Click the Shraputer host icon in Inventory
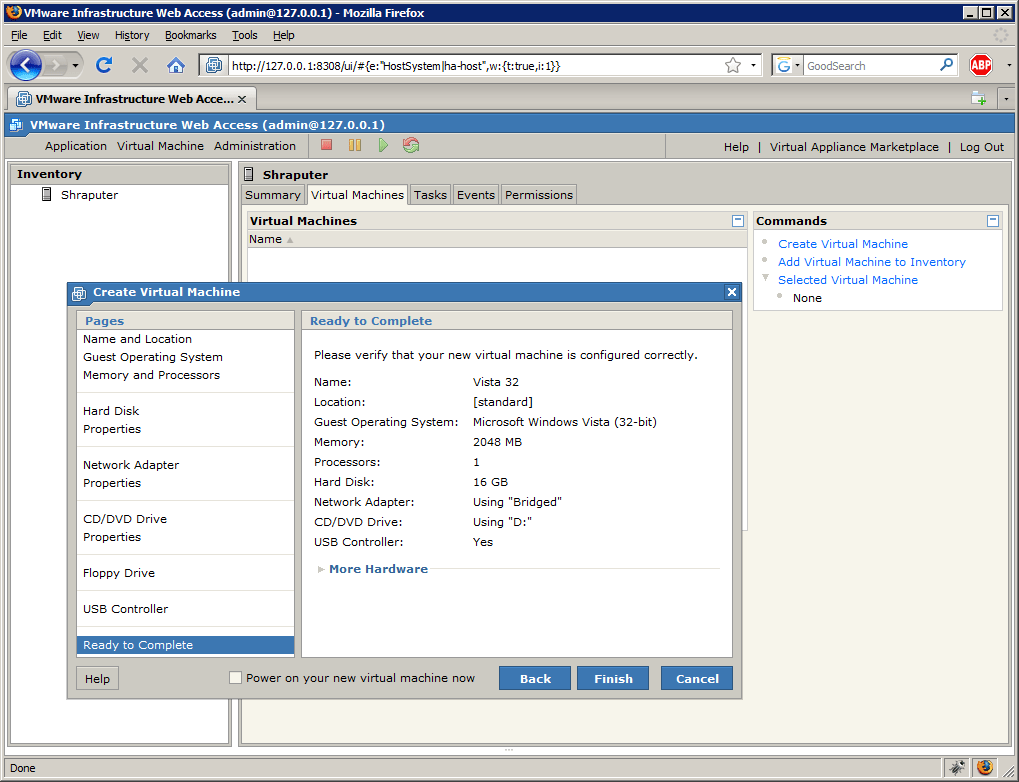The image size is (1019, 782). (46, 194)
